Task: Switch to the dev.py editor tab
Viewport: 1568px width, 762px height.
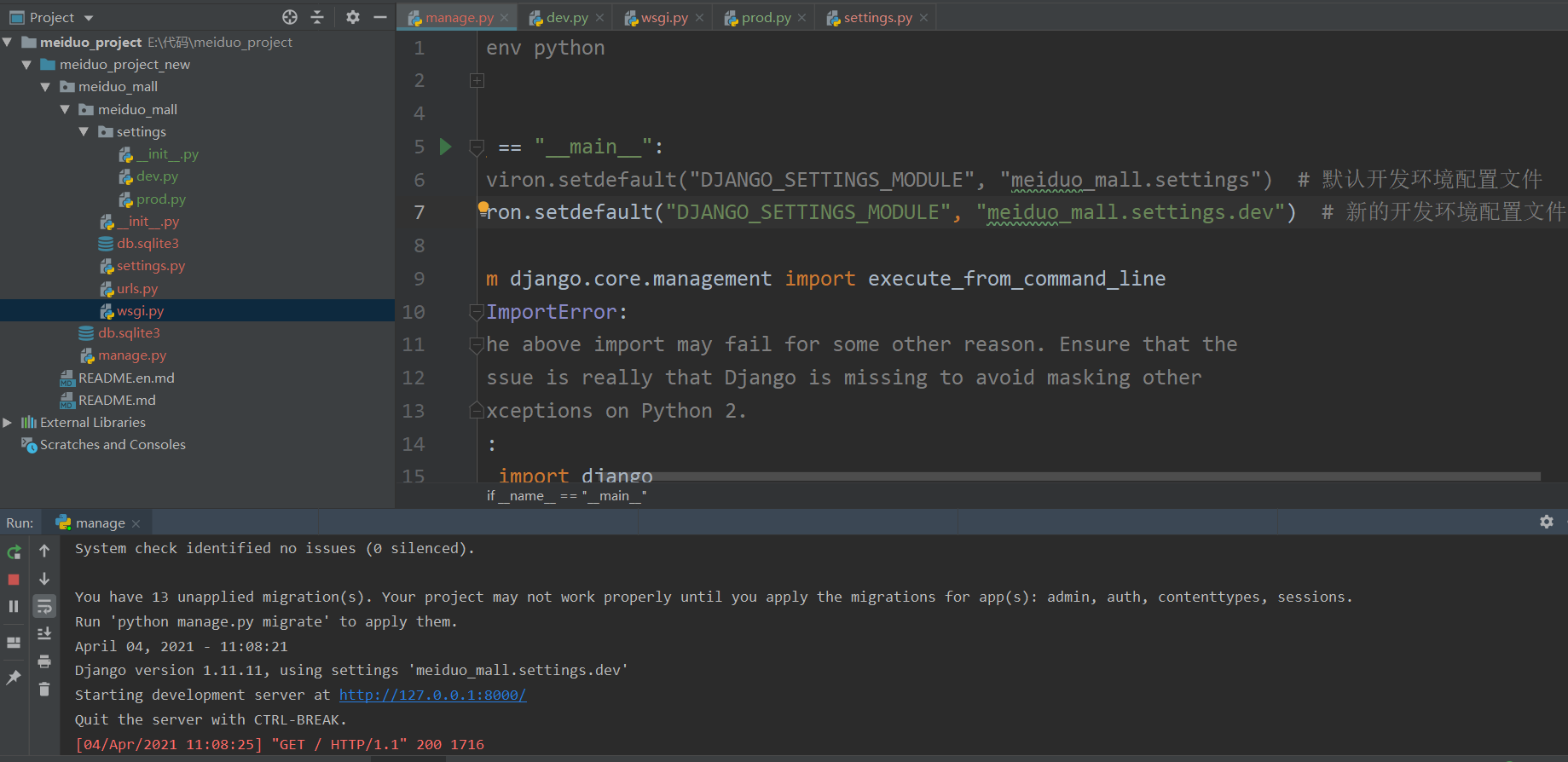Action: [567, 17]
